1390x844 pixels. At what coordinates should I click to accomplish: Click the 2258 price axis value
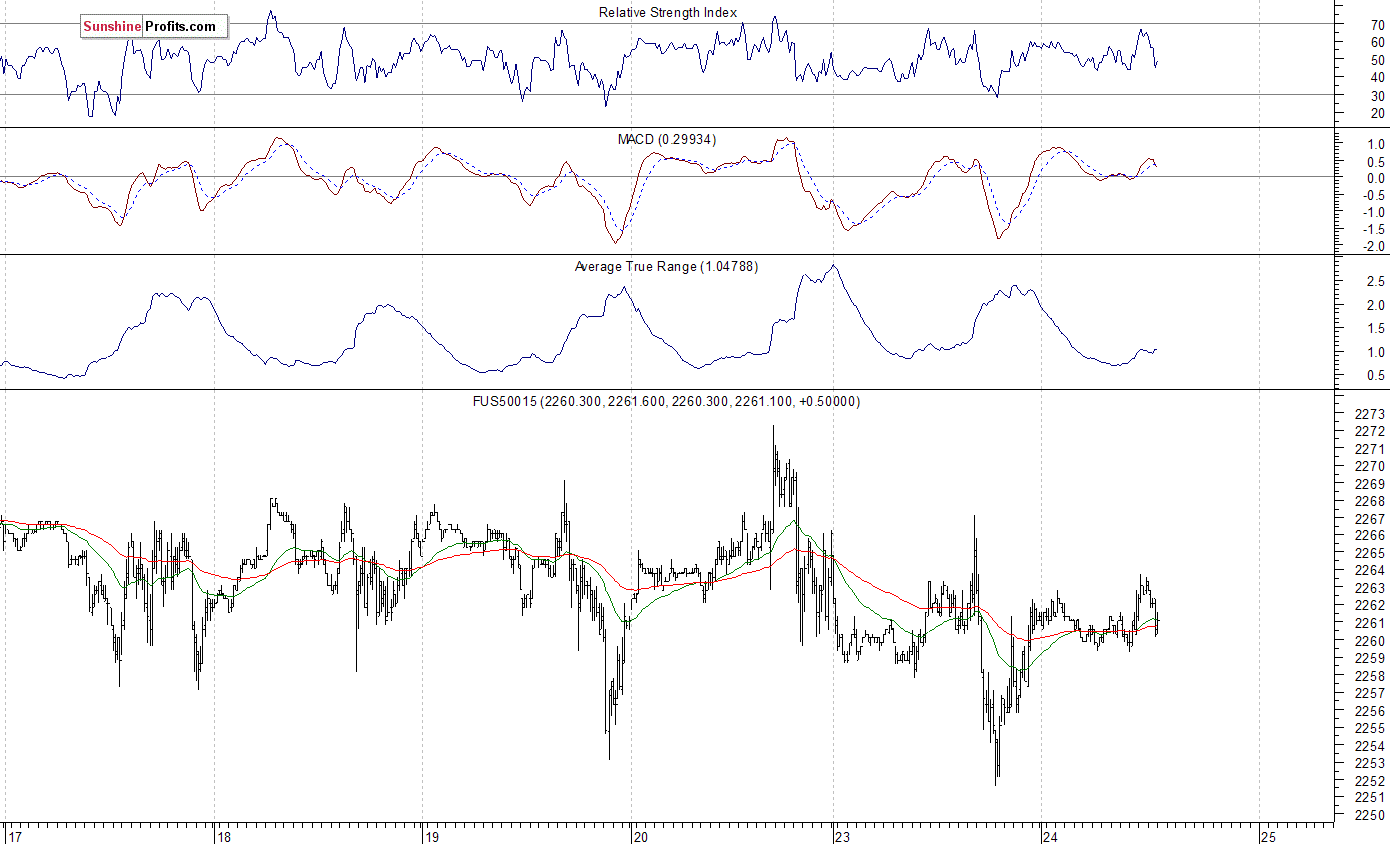tap(1369, 676)
